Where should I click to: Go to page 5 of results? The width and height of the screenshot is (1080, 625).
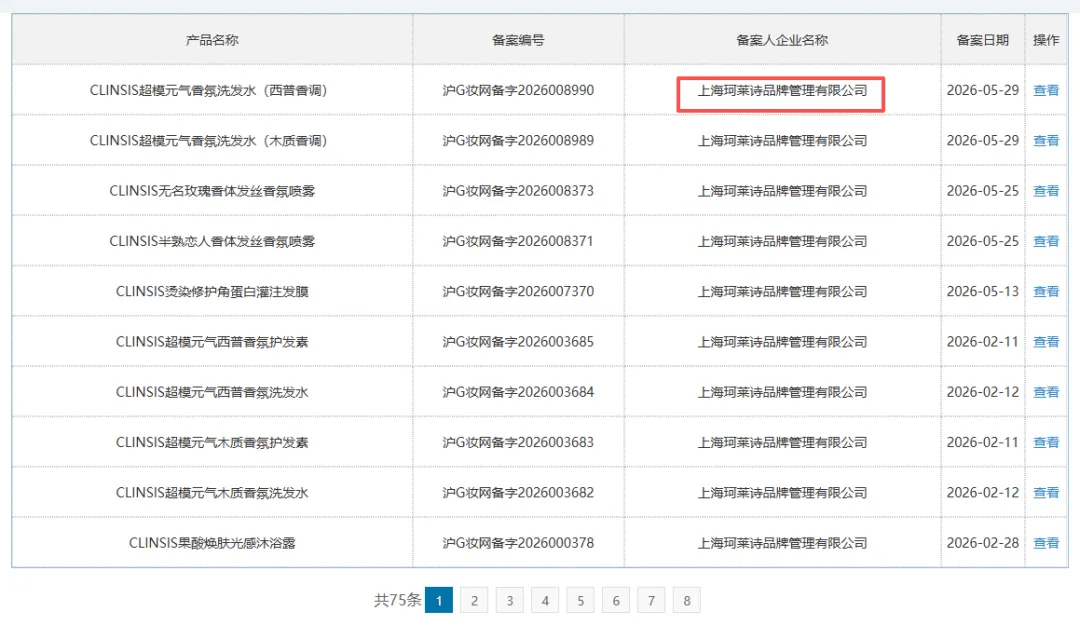pyautogui.click(x=581, y=600)
